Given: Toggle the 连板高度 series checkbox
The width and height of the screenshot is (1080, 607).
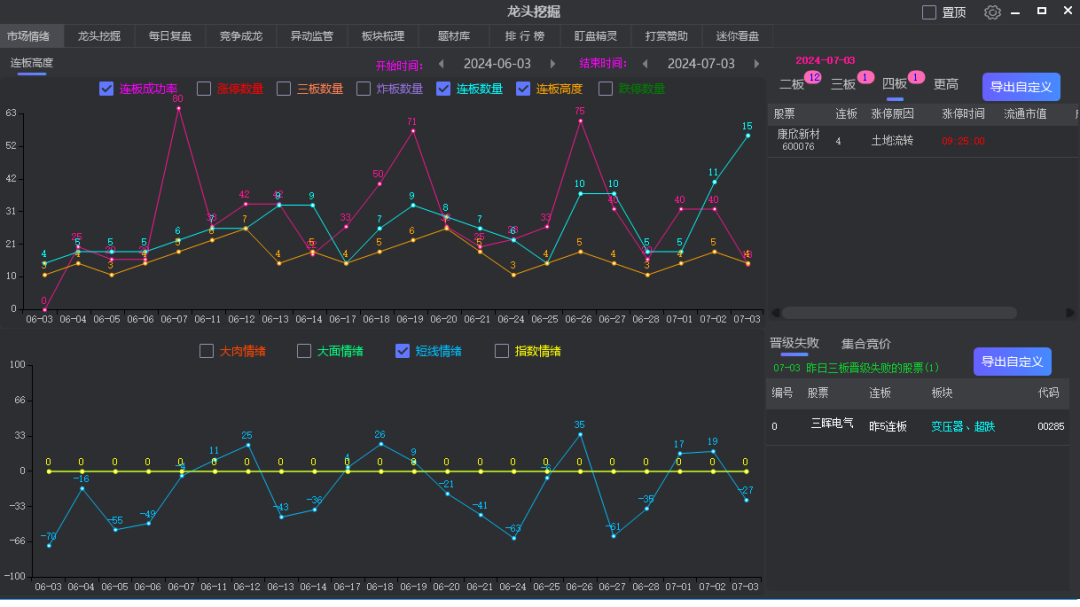Looking at the screenshot, I should (523, 89).
